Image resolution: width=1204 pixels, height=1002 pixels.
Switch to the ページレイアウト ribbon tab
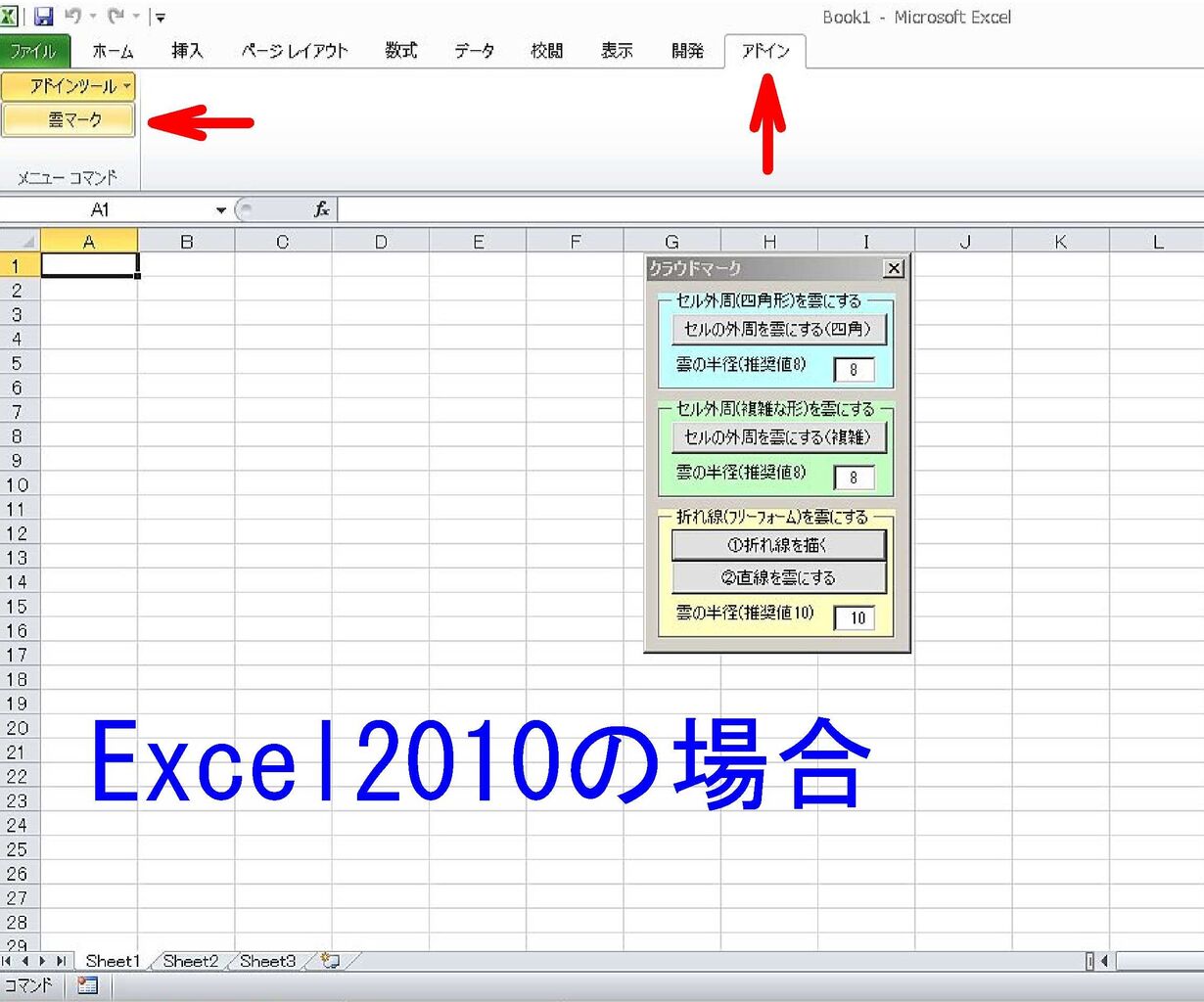[x=295, y=51]
